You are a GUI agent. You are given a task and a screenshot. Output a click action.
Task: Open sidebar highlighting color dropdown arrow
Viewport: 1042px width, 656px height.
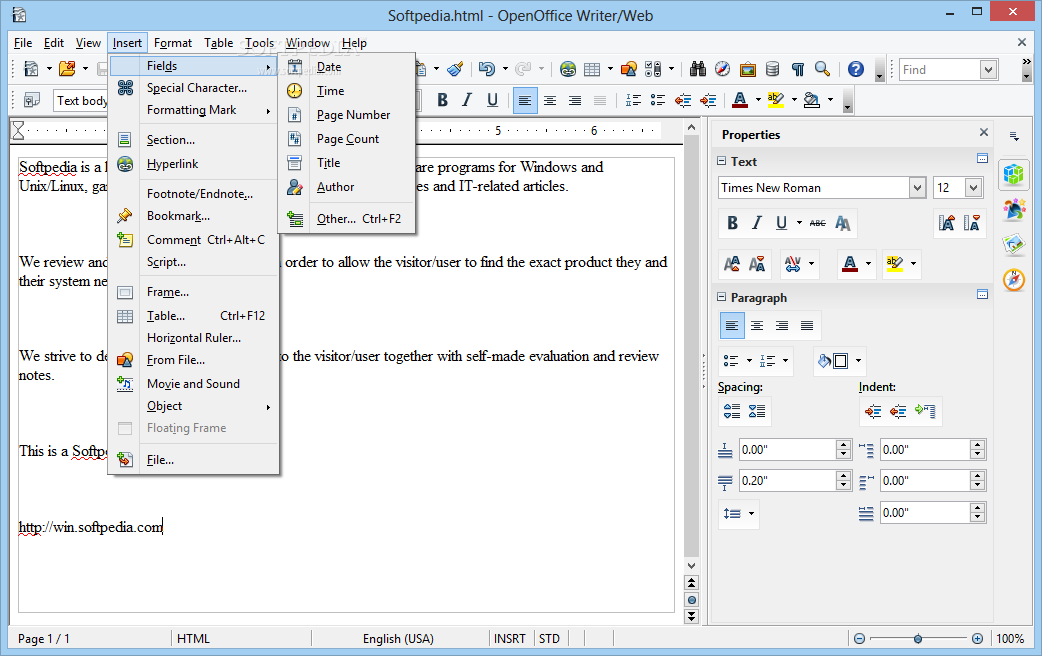click(x=913, y=264)
